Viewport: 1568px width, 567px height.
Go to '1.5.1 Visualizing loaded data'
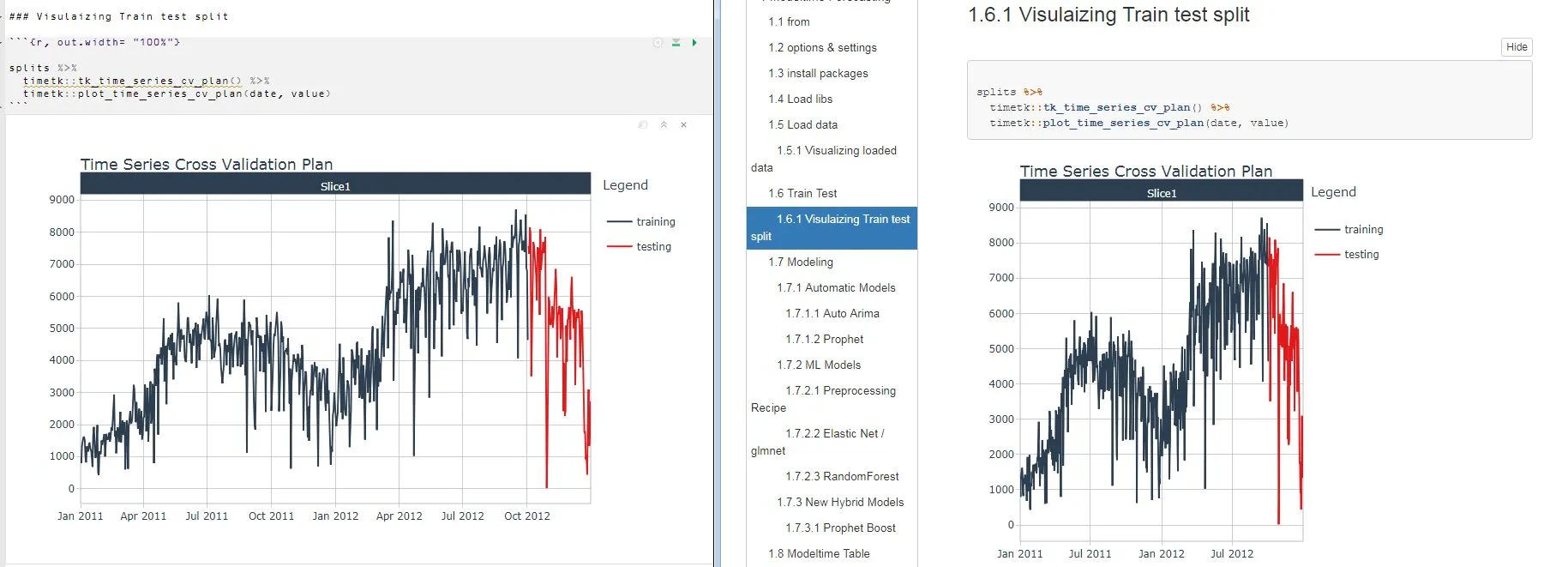[832, 159]
